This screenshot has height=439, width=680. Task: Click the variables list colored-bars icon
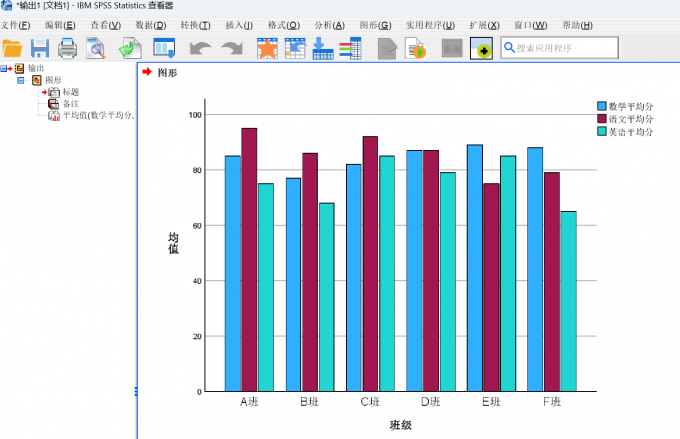(x=350, y=48)
